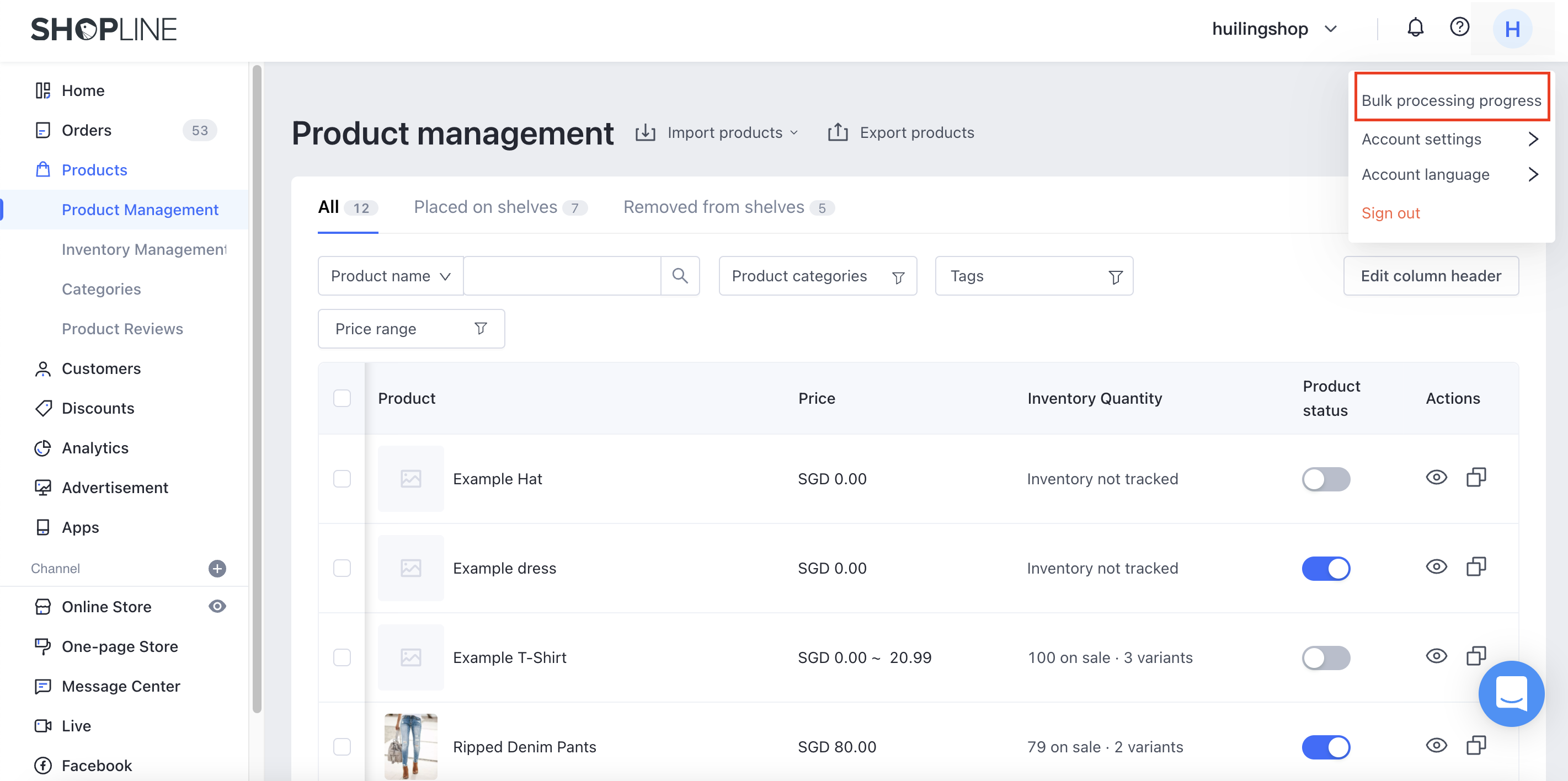Click the Sign out link

pyautogui.click(x=1390, y=212)
